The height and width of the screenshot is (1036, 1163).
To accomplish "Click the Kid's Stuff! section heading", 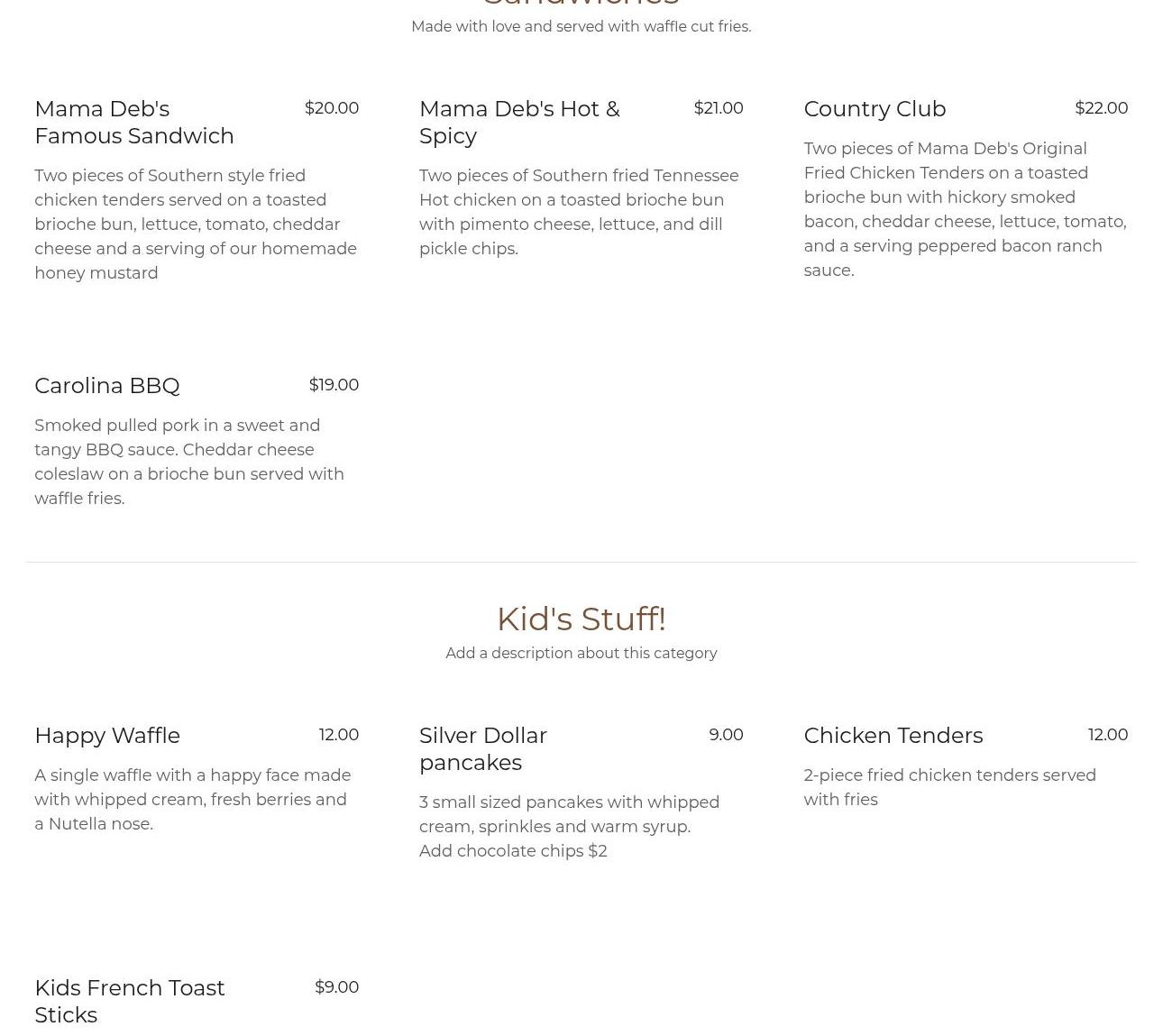I will [x=581, y=619].
